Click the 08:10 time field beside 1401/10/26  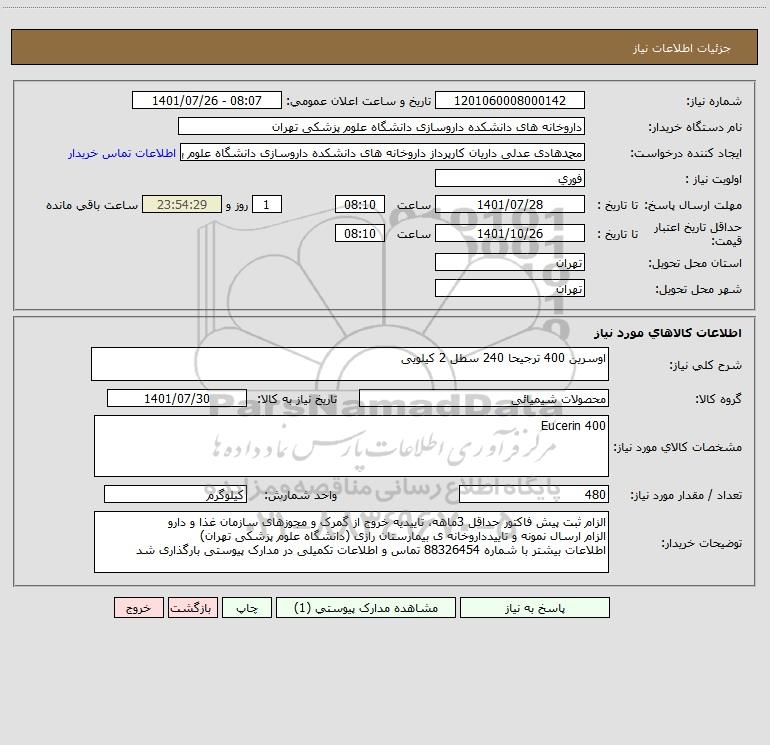pyautogui.click(x=359, y=233)
